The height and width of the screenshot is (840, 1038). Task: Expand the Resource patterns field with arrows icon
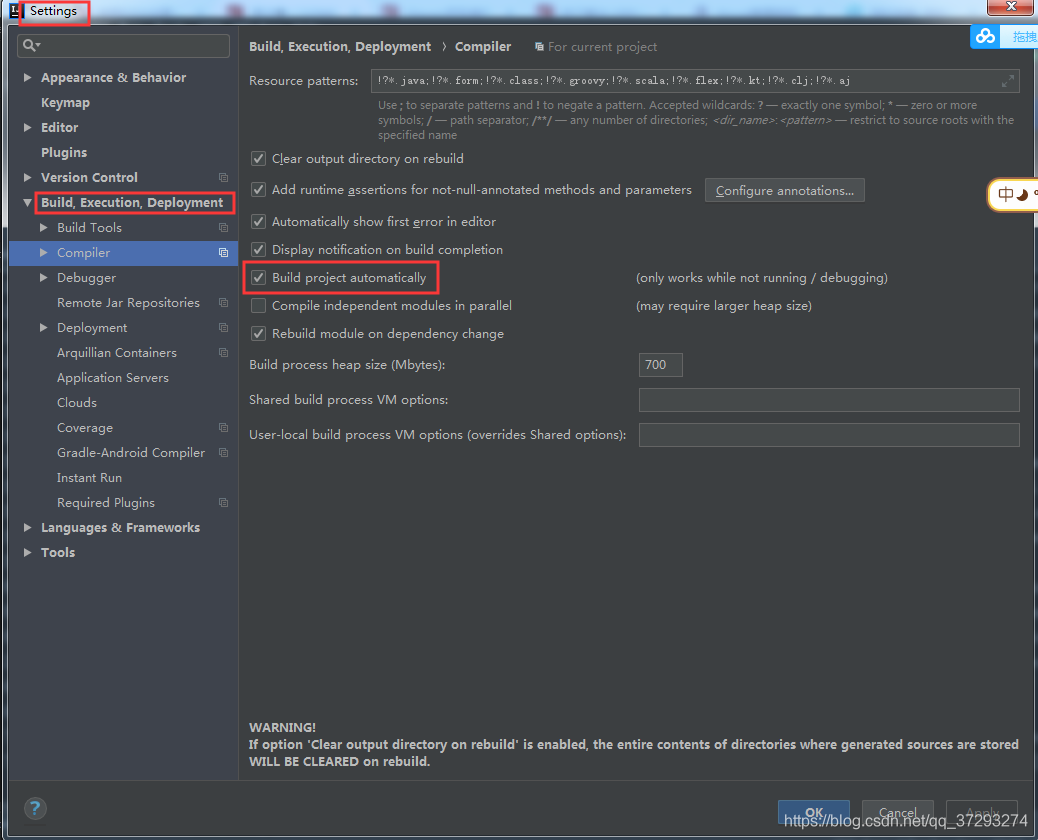[1008, 81]
